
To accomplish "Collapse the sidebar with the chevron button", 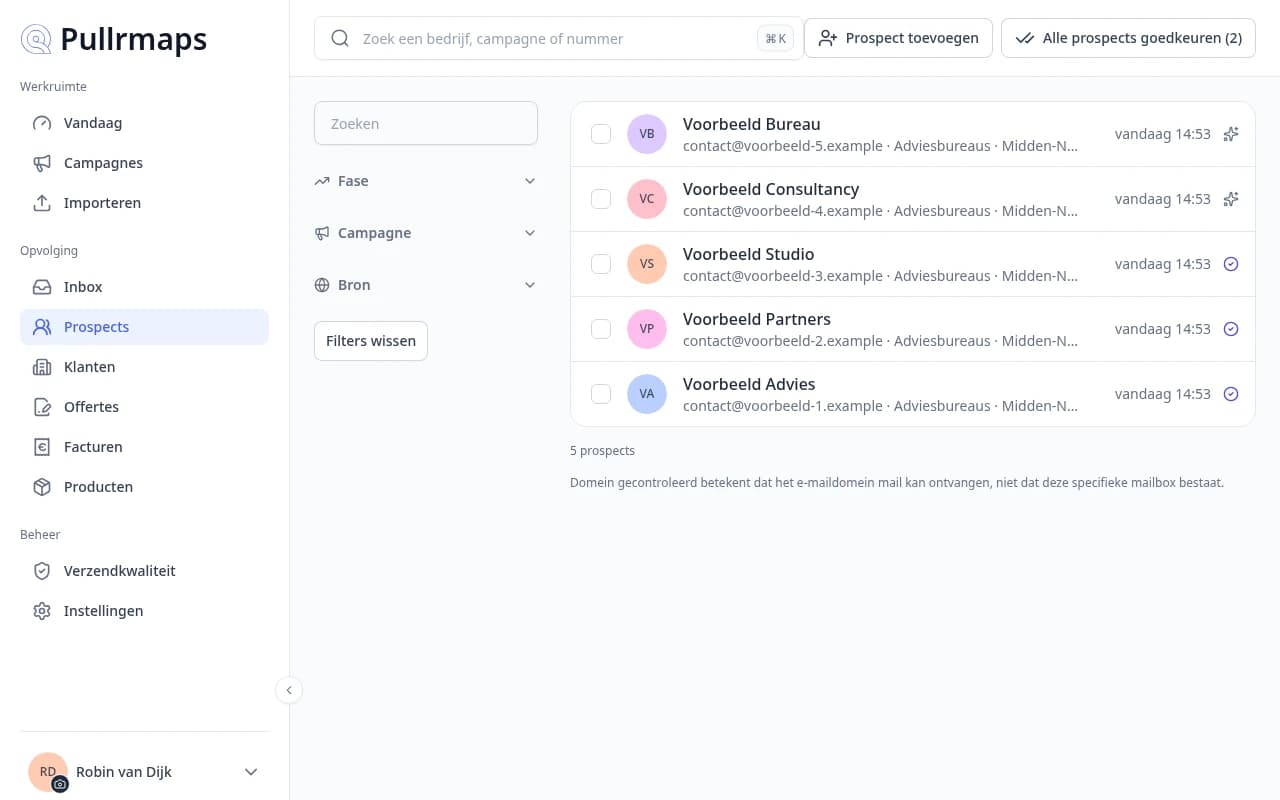I will 289,690.
